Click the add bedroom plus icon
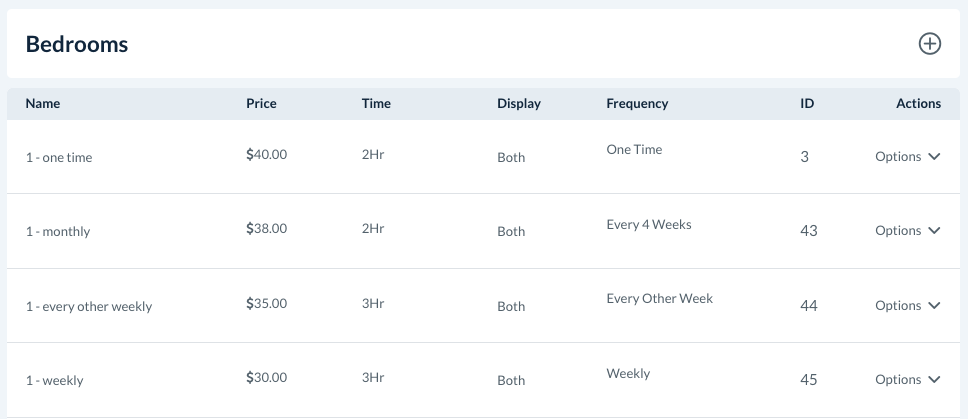Image resolution: width=968 pixels, height=419 pixels. pyautogui.click(x=930, y=44)
